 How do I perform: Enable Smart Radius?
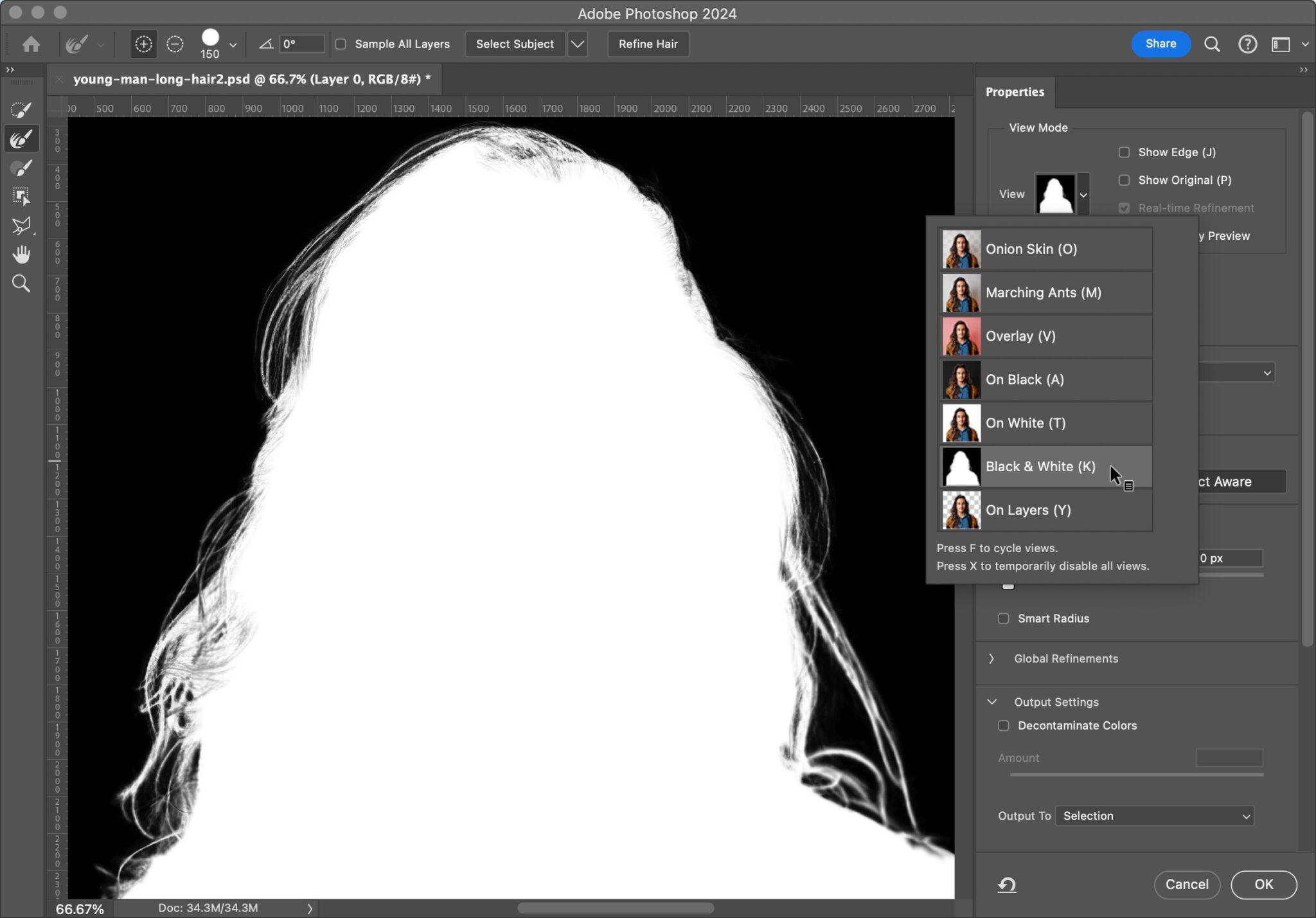[1004, 618]
